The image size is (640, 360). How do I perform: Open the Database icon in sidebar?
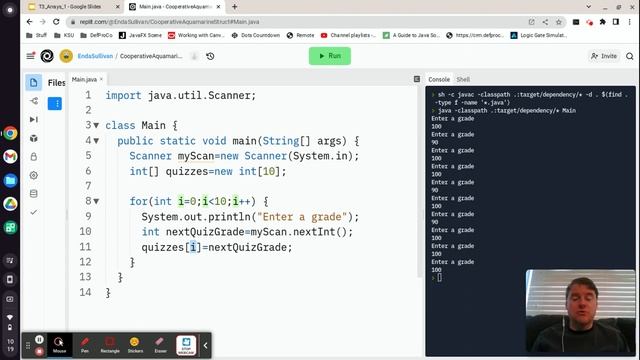tap(34, 193)
